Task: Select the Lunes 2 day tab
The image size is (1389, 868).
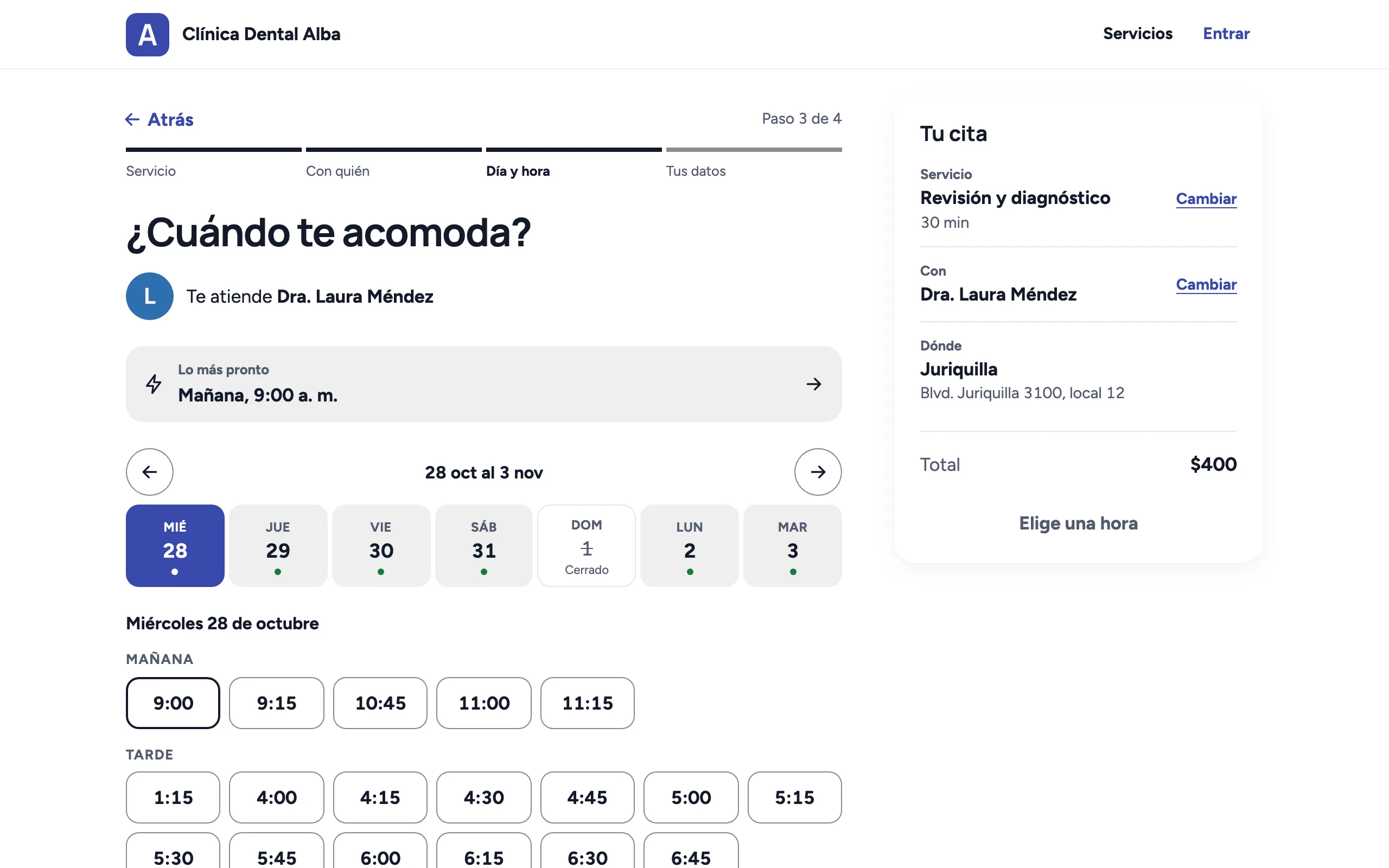Action: point(689,545)
